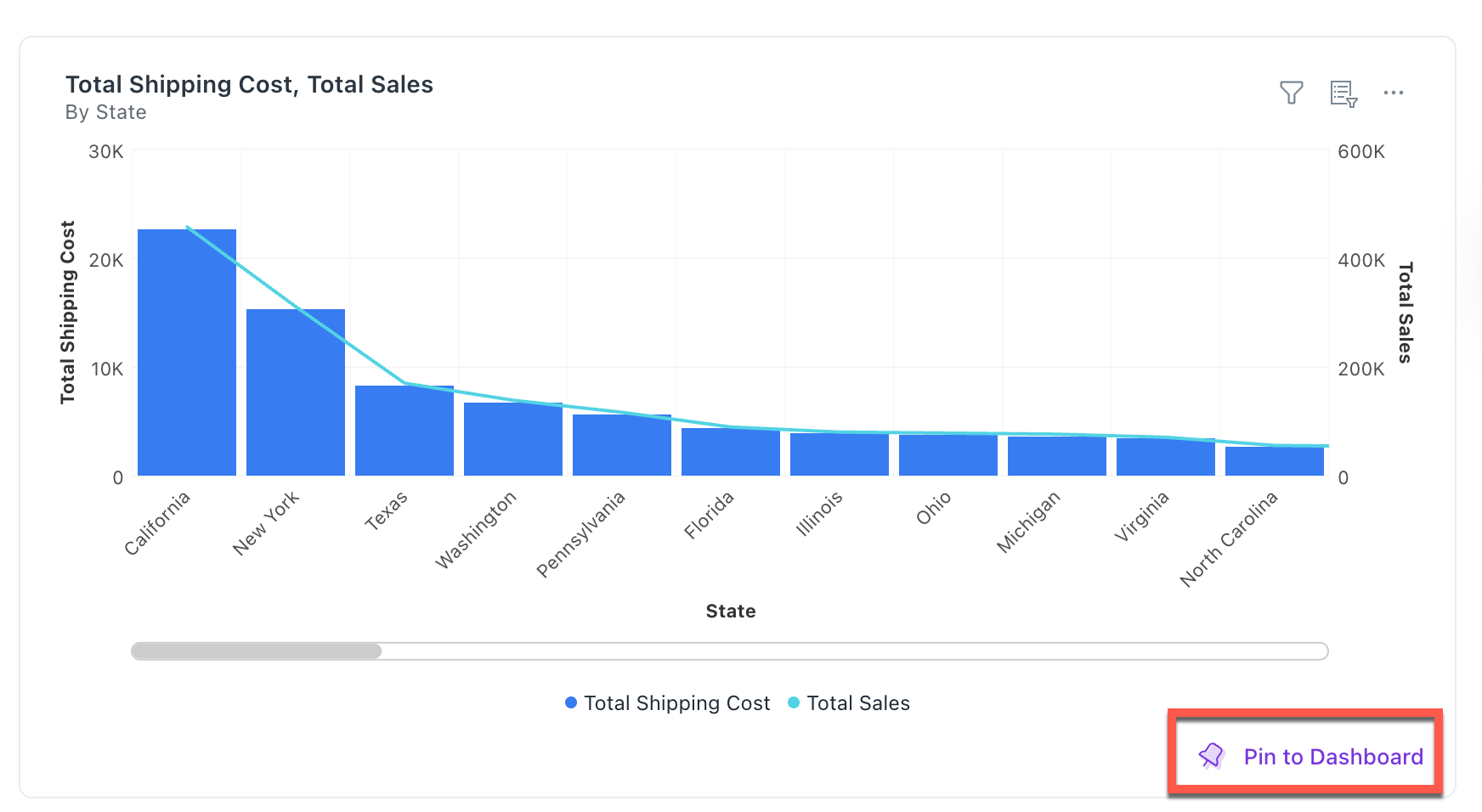Select the Illinois bar
The image size is (1482, 812).
840,455
